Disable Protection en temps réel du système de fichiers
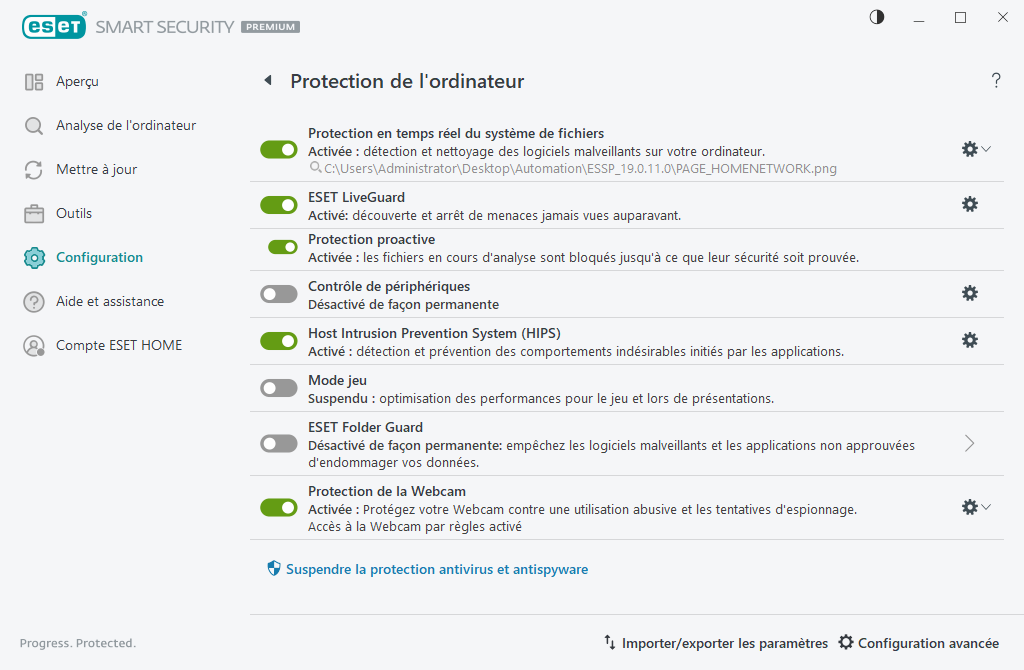Image resolution: width=1024 pixels, height=670 pixels. [x=278, y=149]
